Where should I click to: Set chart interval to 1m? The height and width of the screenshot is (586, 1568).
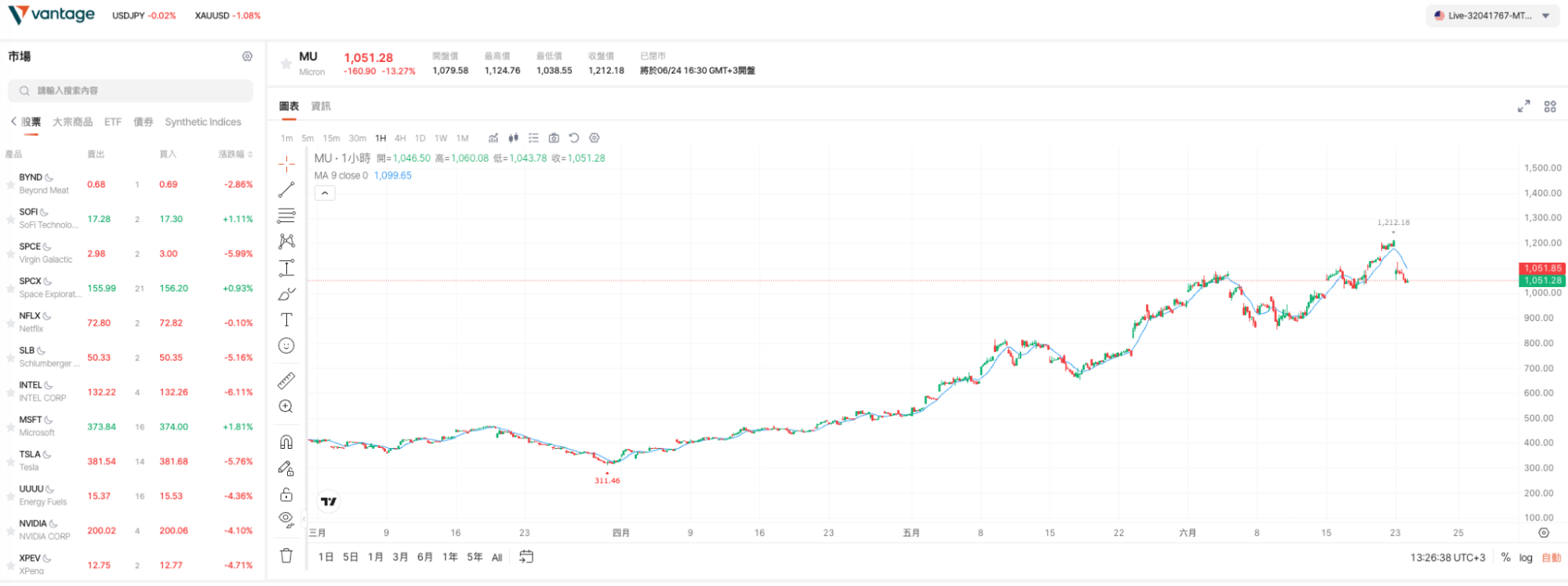coord(287,138)
